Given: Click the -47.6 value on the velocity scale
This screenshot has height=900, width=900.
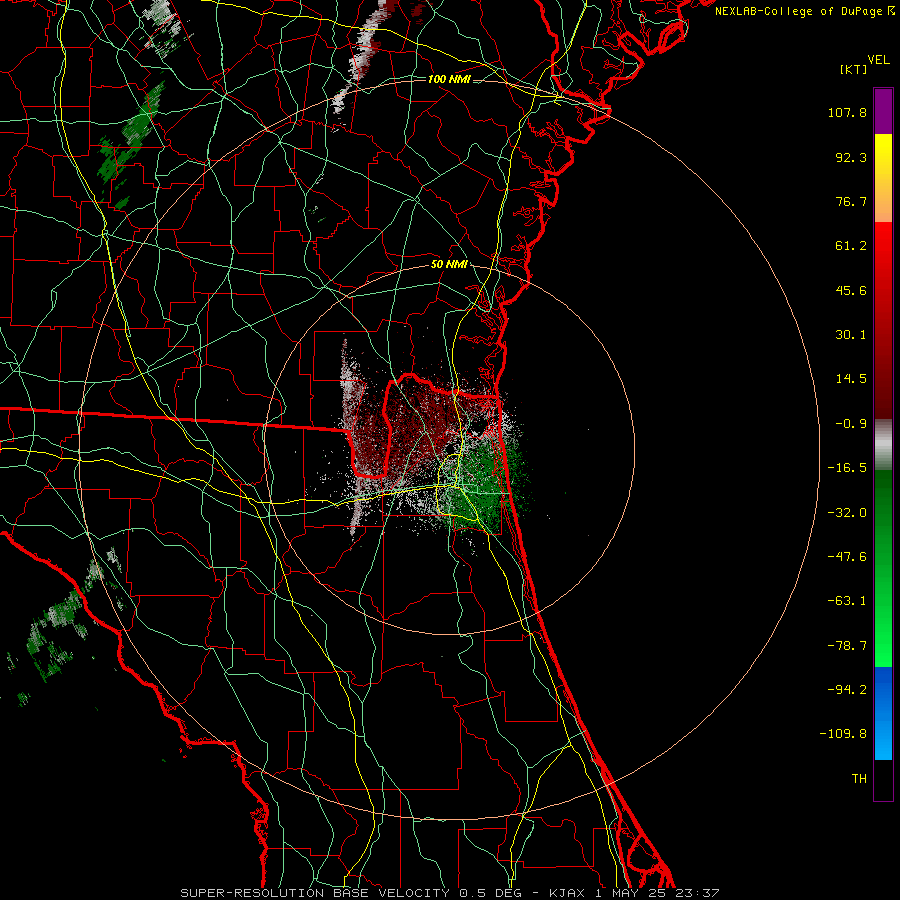Looking at the screenshot, I should point(847,557).
